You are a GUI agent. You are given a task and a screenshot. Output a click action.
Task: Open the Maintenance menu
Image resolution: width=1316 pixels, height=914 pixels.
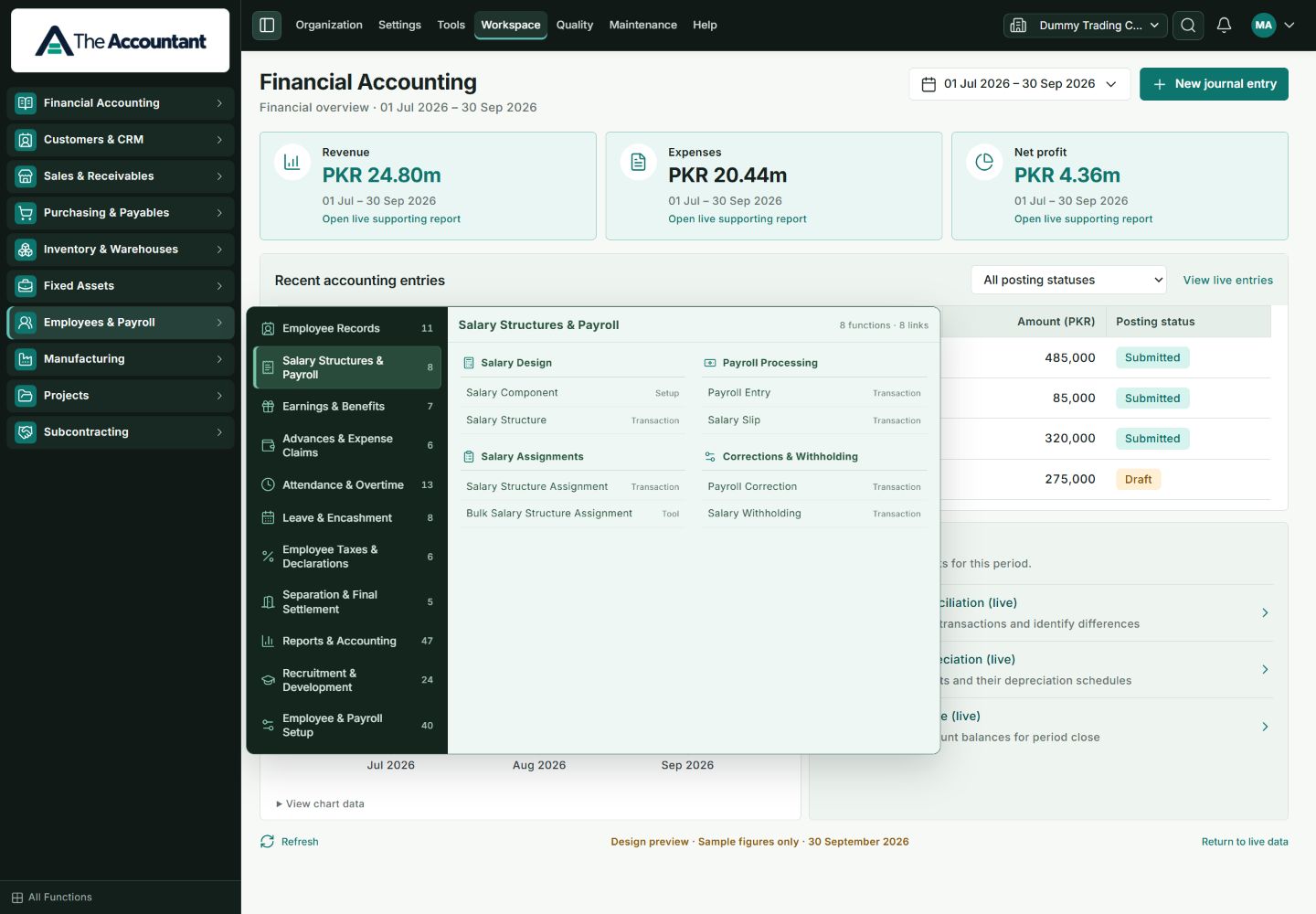pos(643,25)
